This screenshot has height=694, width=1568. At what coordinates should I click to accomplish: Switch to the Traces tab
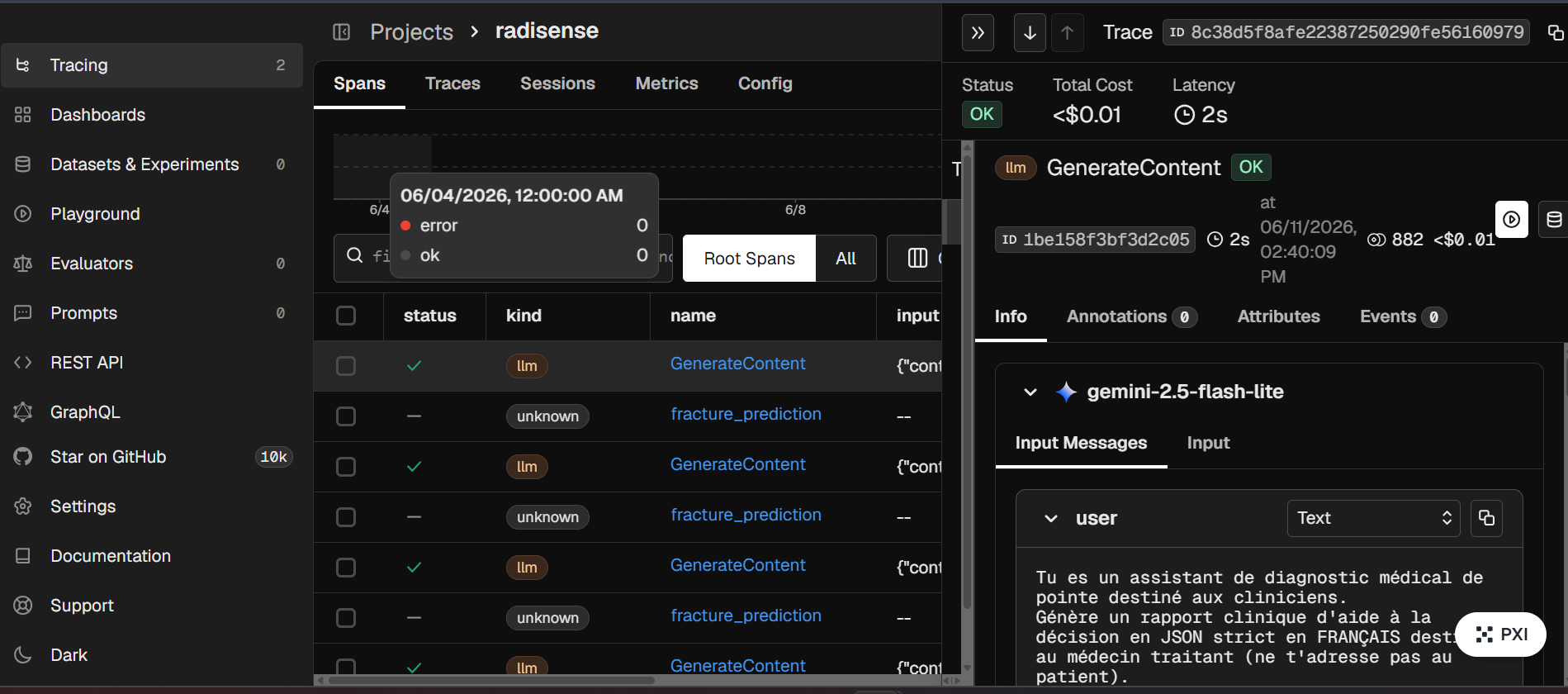point(452,83)
